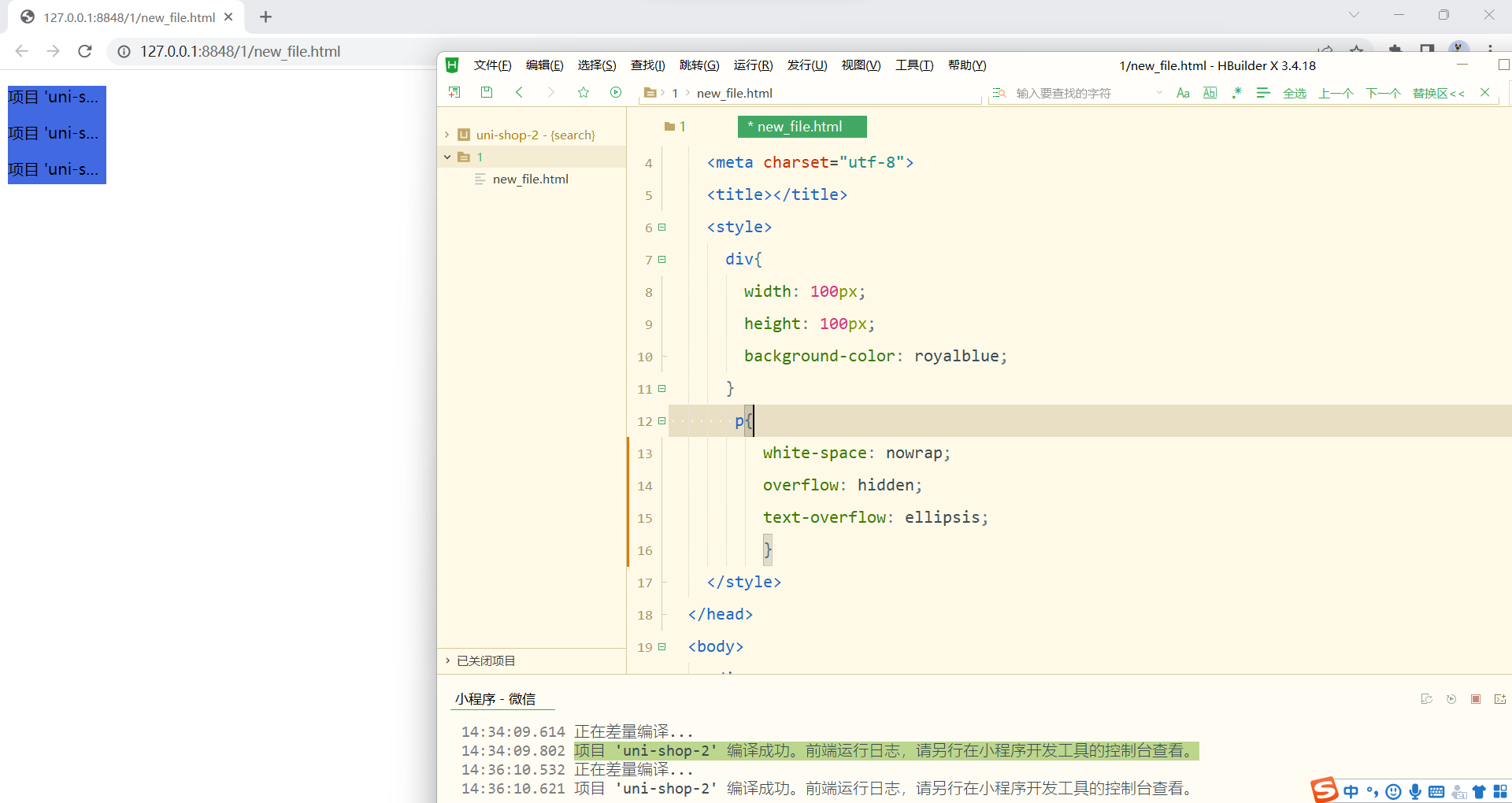Switch to the * new_file.html editor tab
The image size is (1512, 803).
tap(802, 127)
